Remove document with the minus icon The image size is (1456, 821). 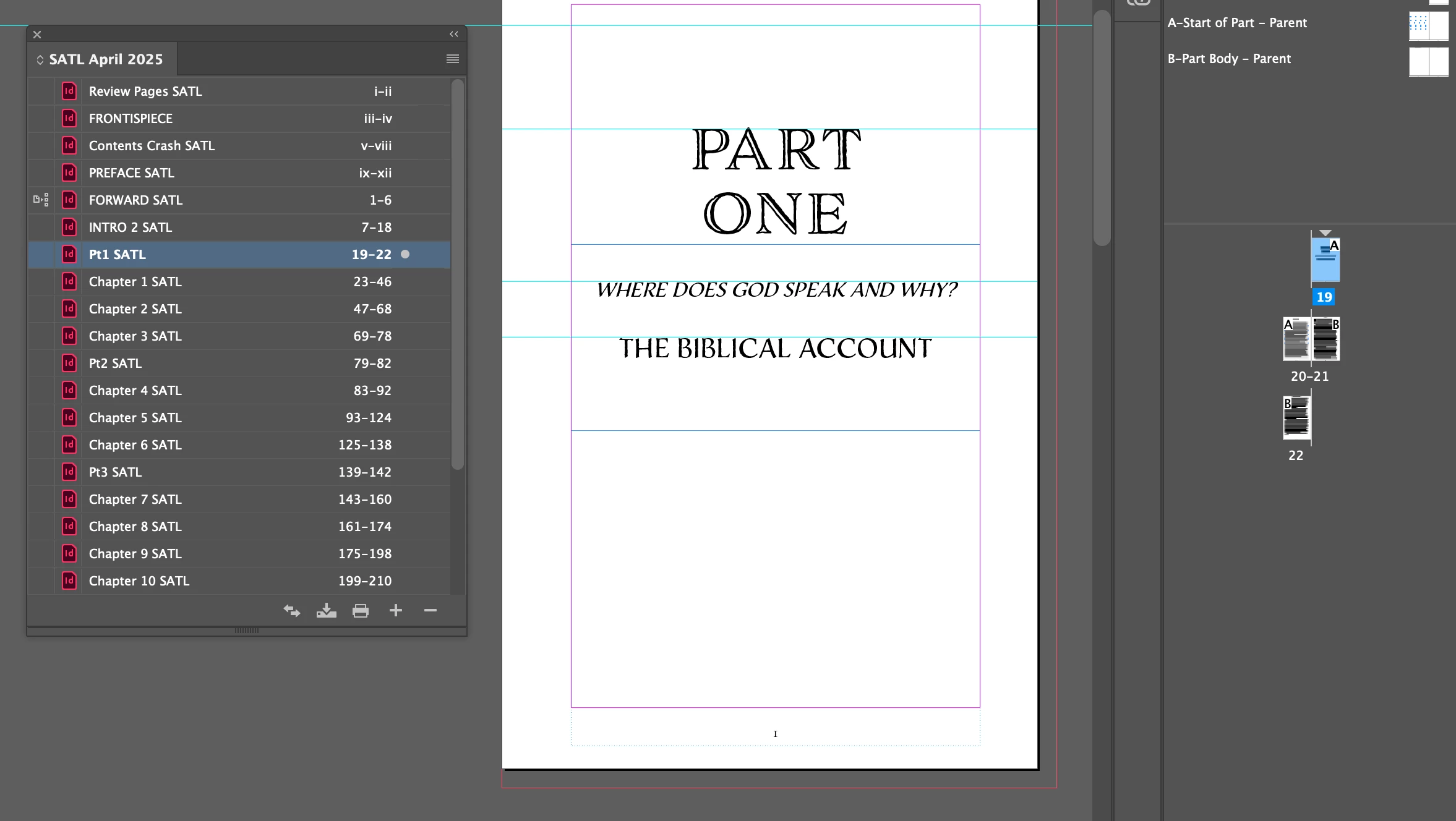(x=430, y=611)
